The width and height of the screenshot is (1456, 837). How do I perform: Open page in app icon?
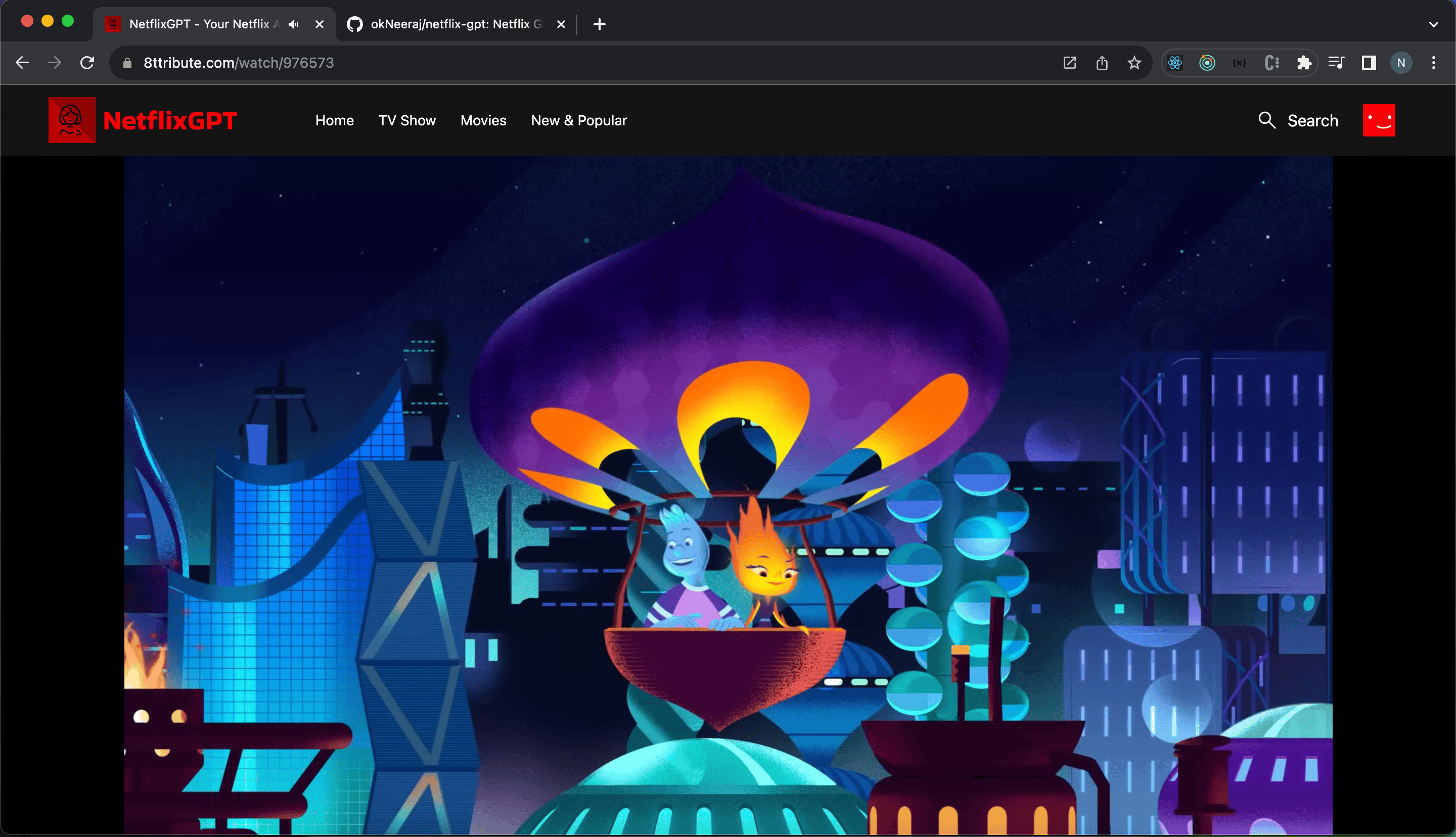(x=1069, y=63)
